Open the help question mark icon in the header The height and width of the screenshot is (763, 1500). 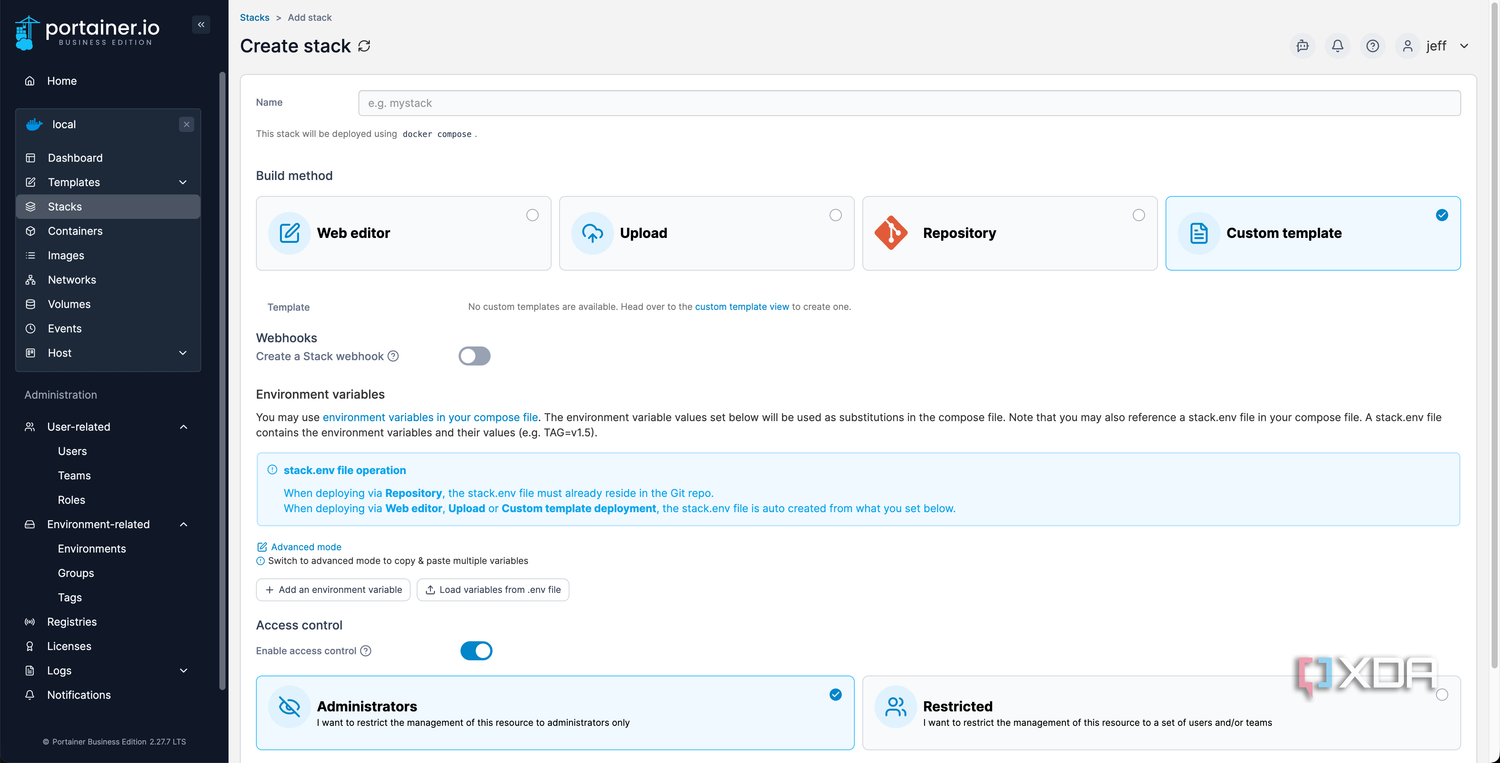coord(1373,46)
